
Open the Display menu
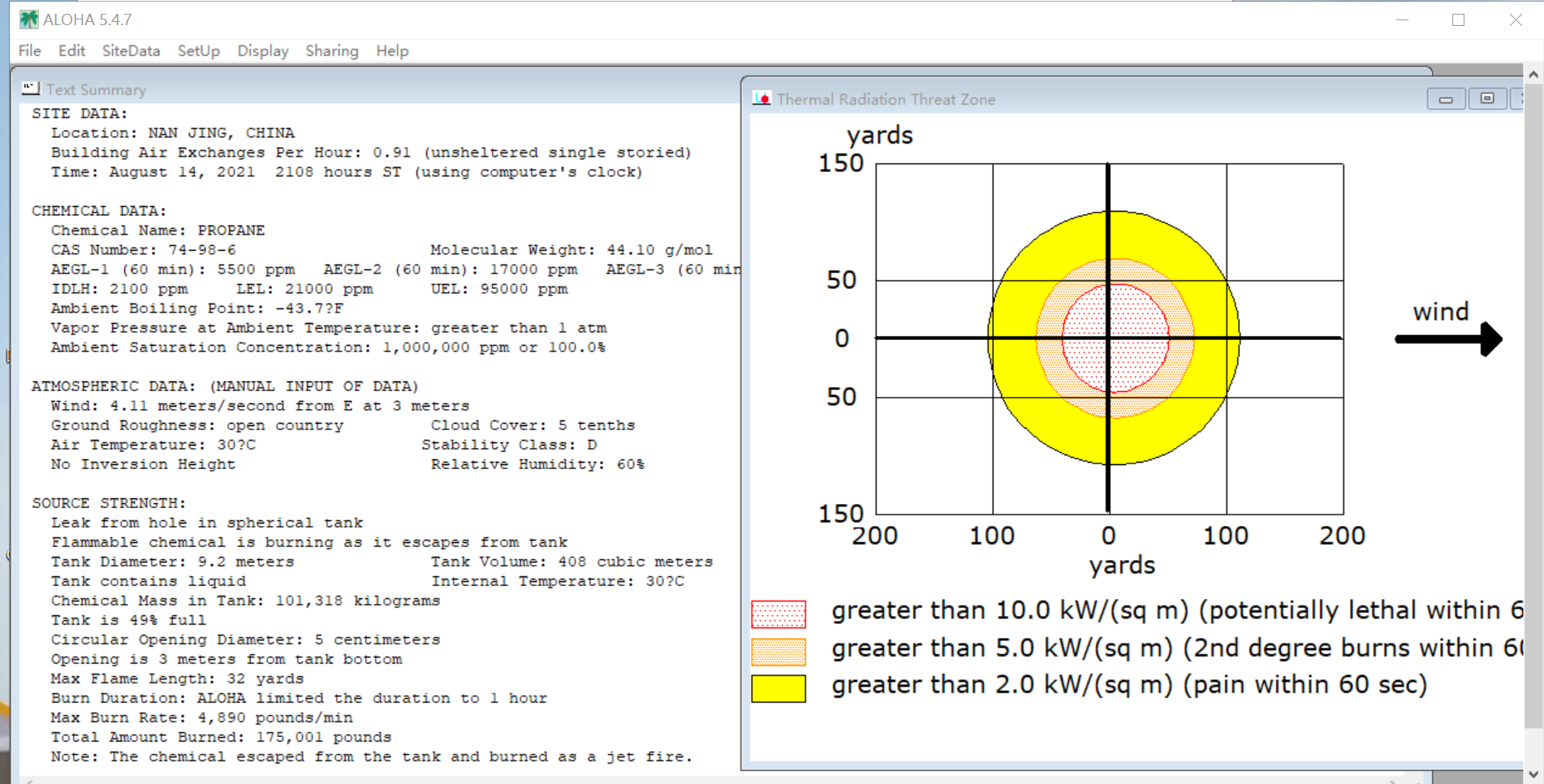point(263,50)
